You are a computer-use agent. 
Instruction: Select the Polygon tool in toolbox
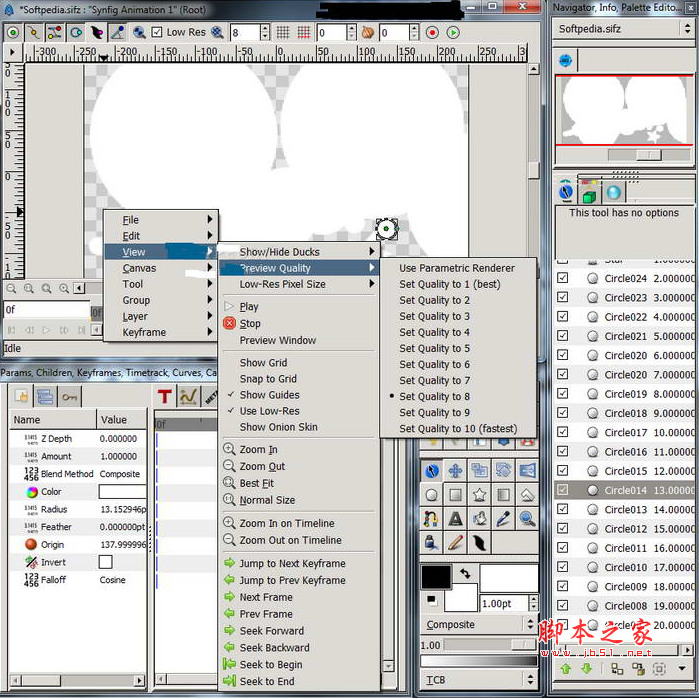pyautogui.click(x=527, y=495)
